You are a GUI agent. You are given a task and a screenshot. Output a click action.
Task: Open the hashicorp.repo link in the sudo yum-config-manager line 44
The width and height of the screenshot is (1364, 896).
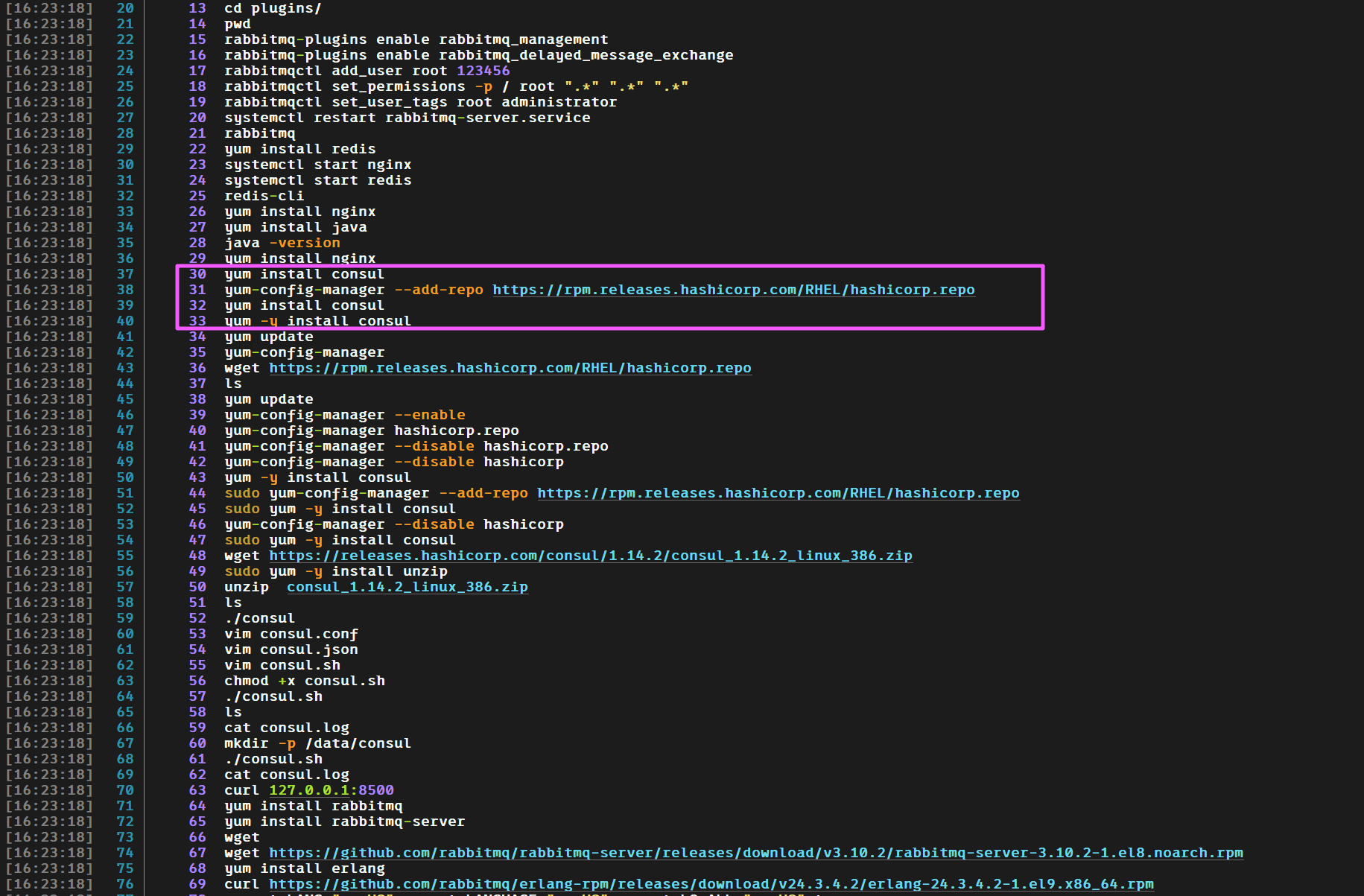778,493
